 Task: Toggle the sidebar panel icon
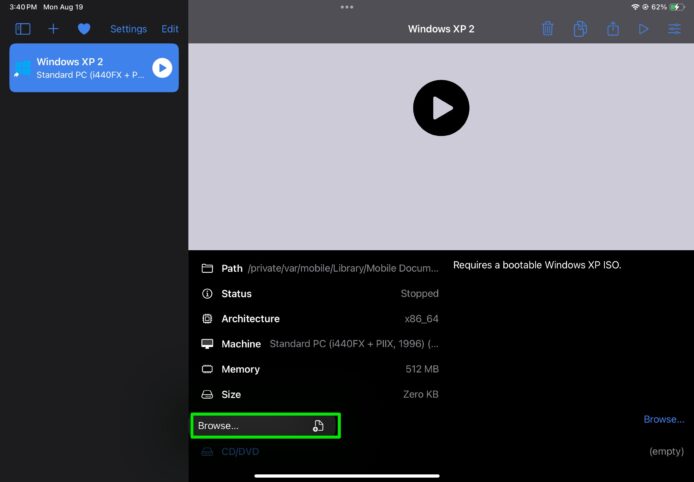click(22, 29)
